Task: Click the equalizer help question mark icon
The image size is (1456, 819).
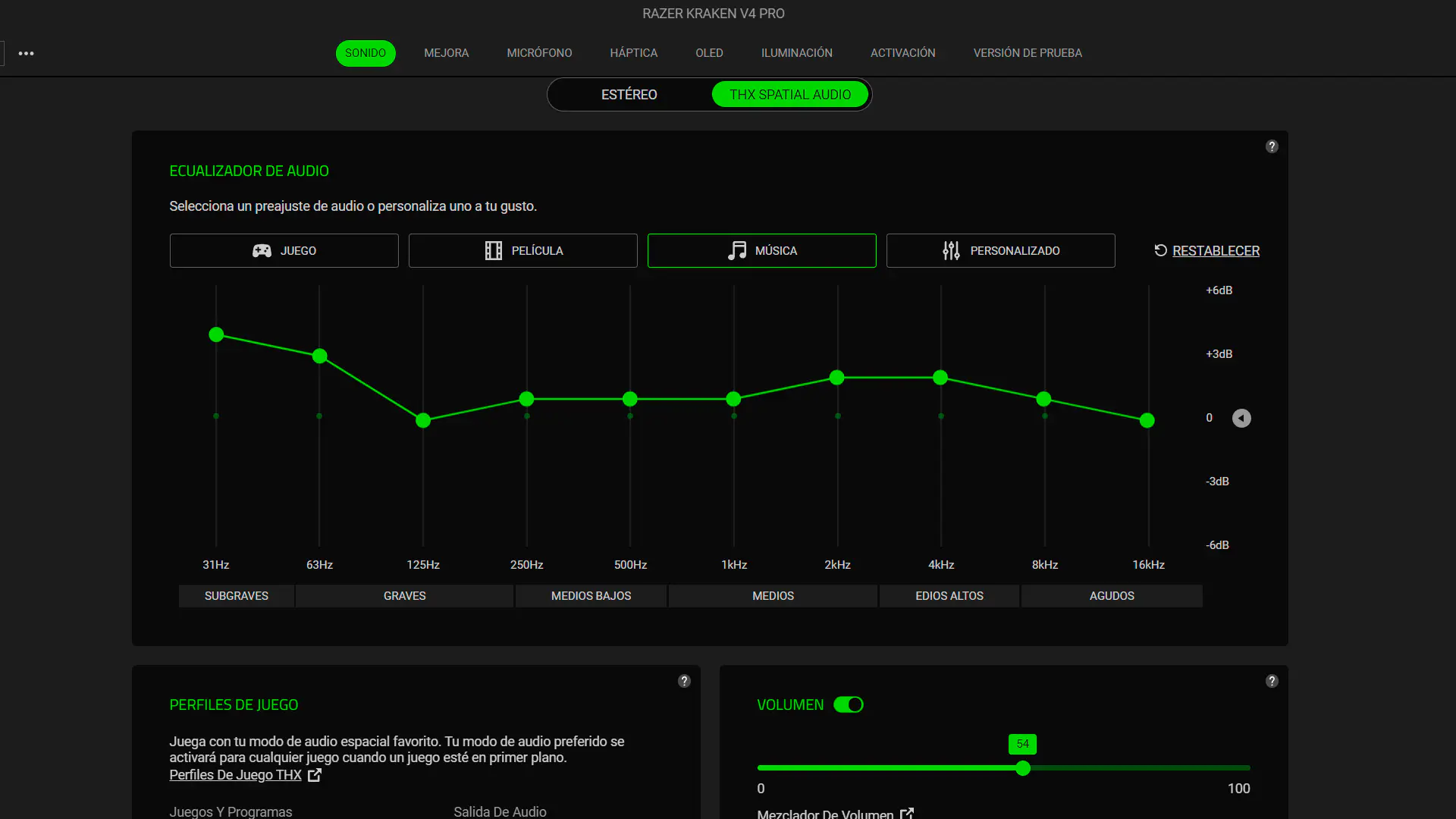Action: point(1272,146)
